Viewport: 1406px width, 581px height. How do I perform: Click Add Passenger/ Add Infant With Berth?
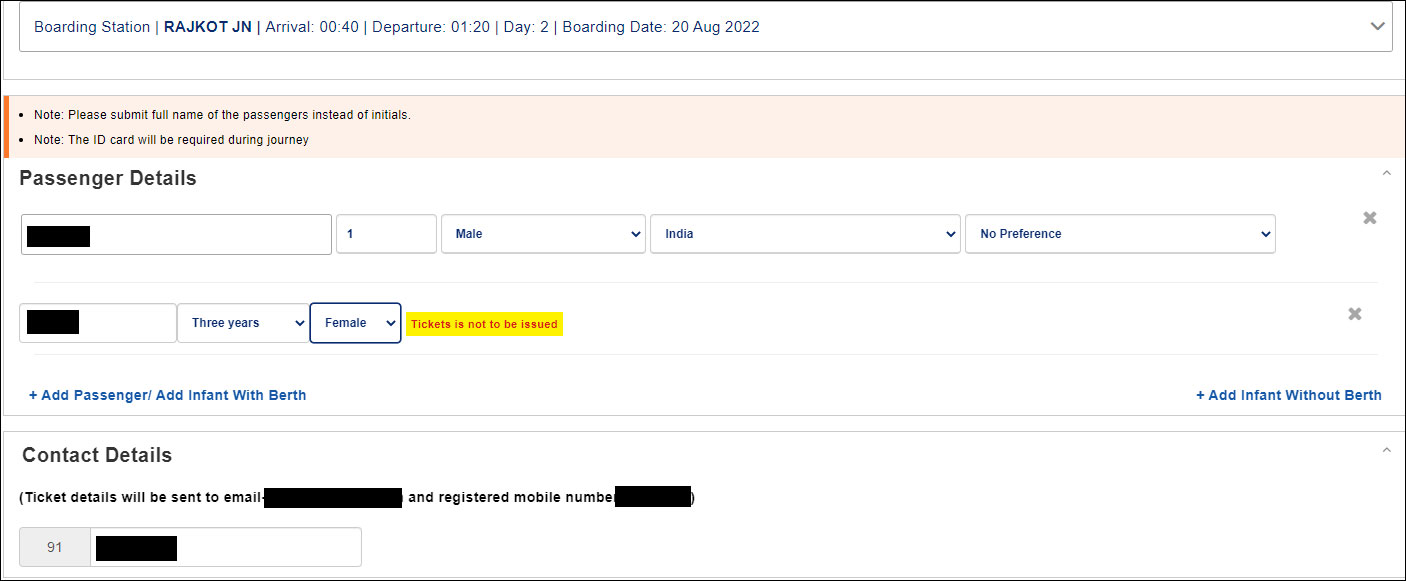(x=167, y=395)
